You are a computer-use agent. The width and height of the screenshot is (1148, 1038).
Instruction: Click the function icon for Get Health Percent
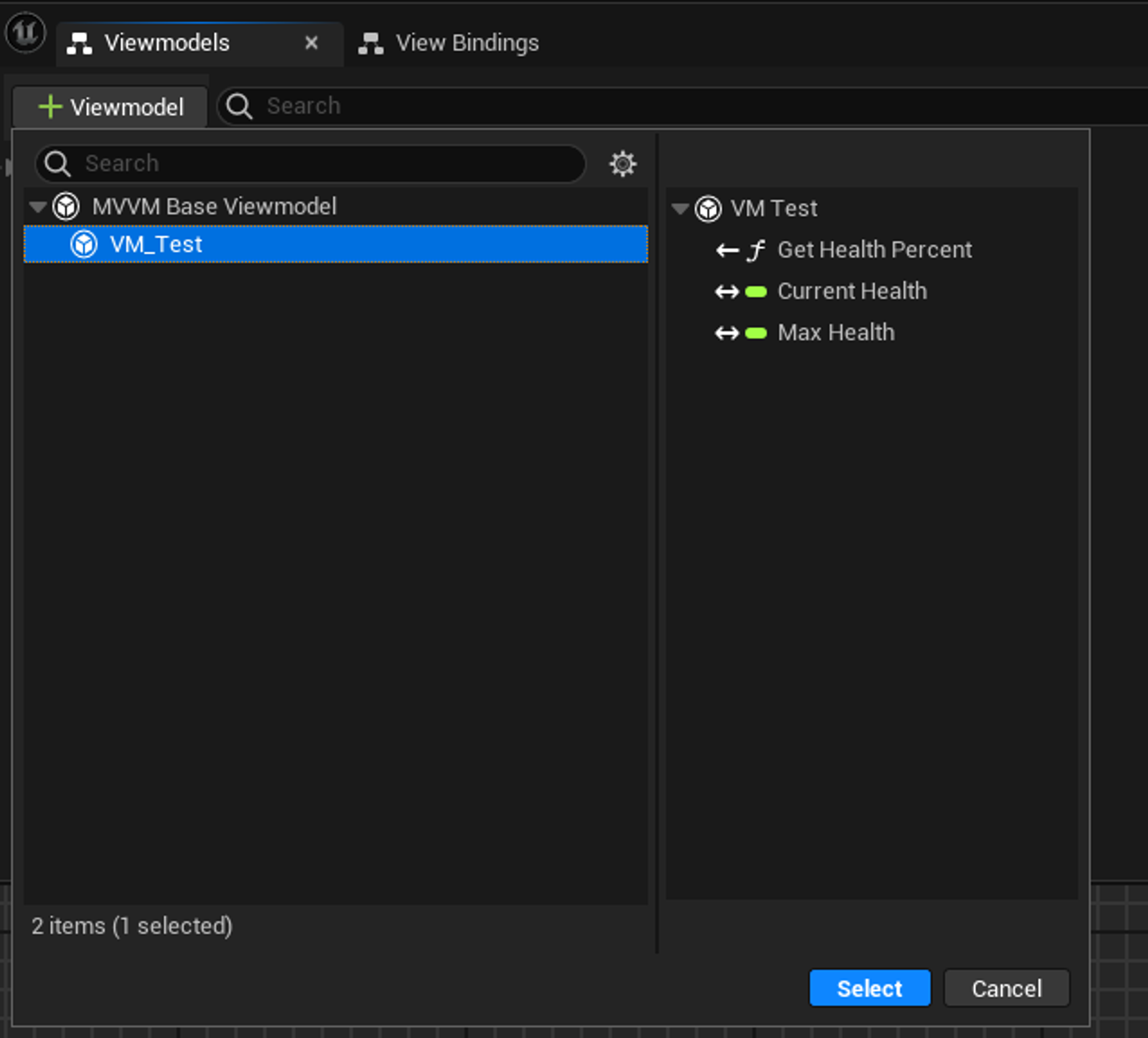click(x=756, y=250)
